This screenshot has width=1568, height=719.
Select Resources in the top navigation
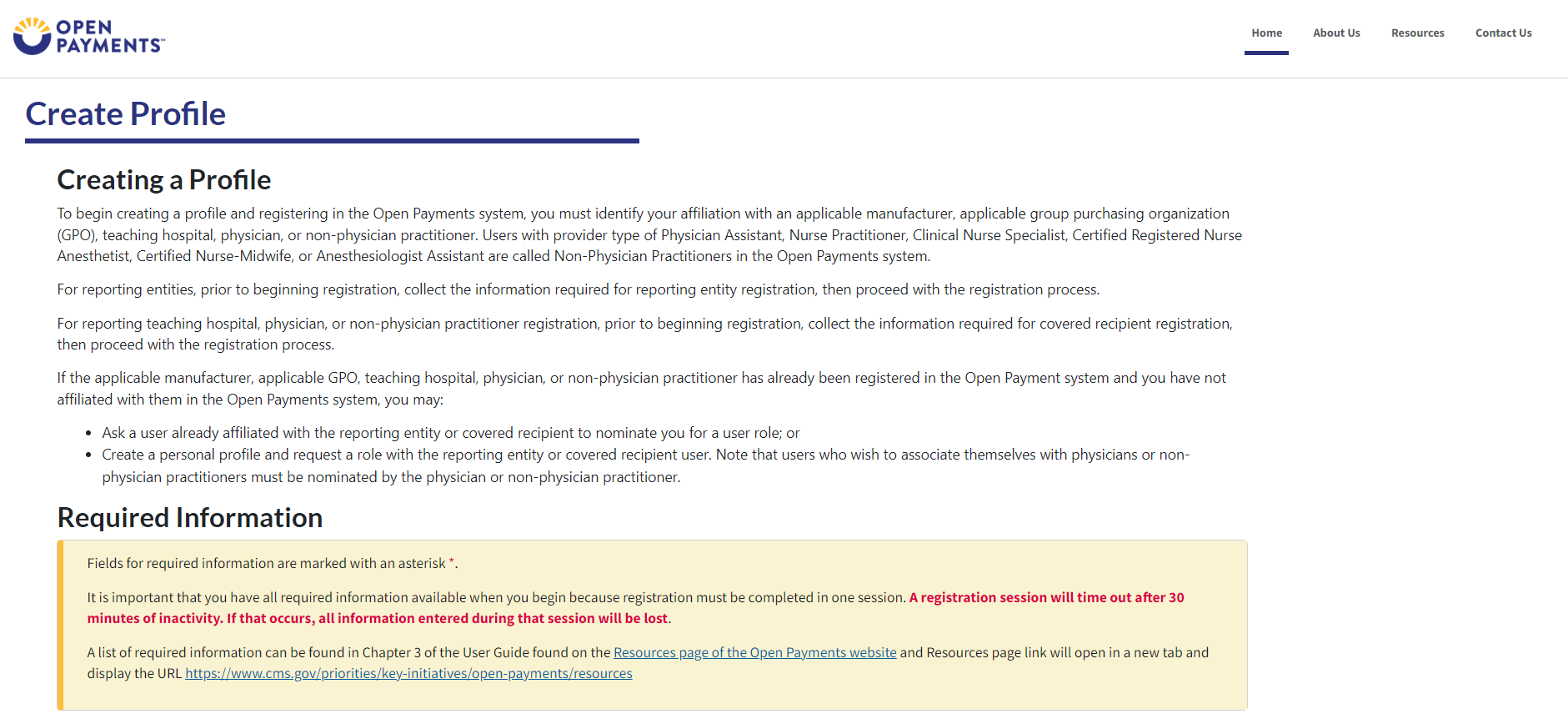(1417, 33)
